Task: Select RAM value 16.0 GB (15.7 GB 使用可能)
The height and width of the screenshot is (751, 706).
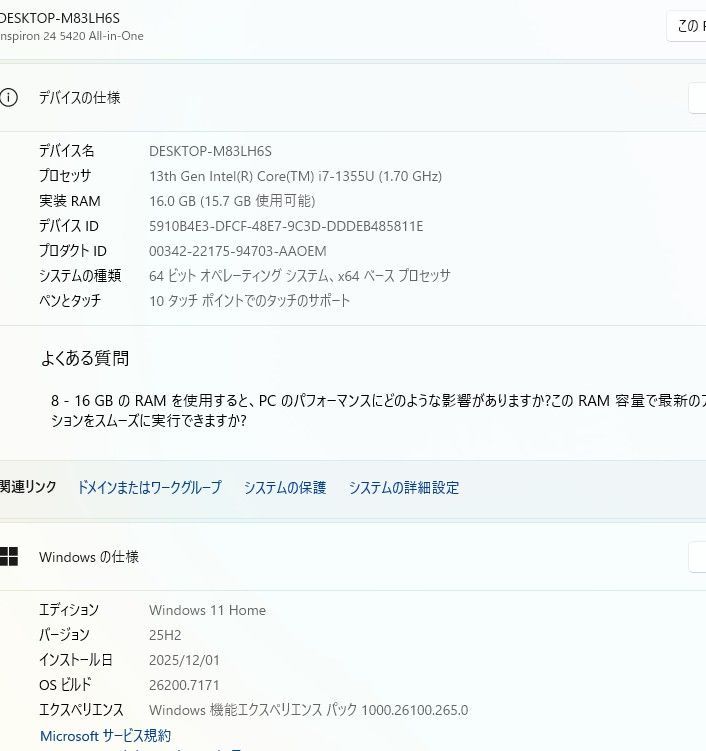Action: coord(232,201)
